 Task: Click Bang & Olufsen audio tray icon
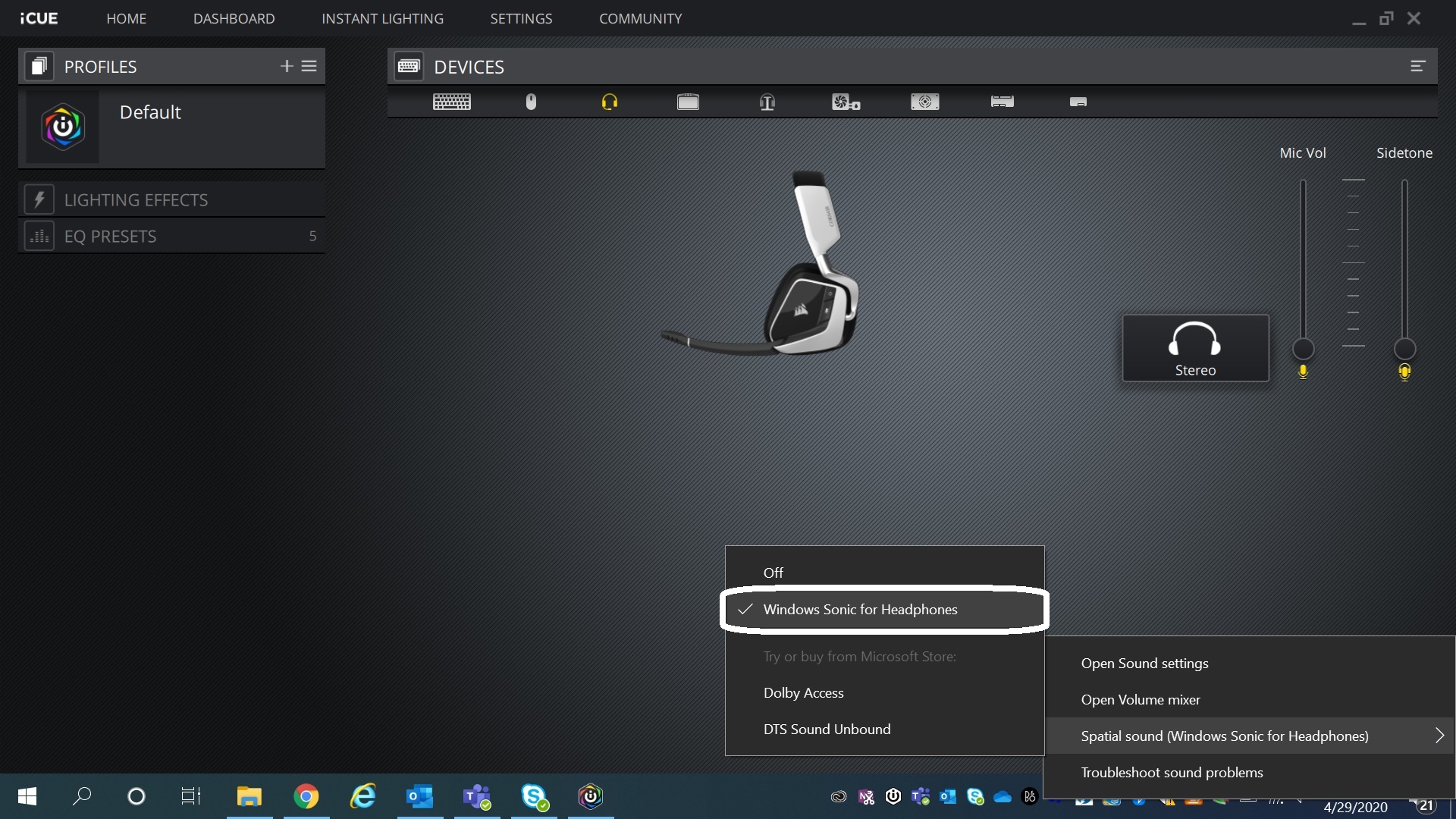tap(1029, 796)
